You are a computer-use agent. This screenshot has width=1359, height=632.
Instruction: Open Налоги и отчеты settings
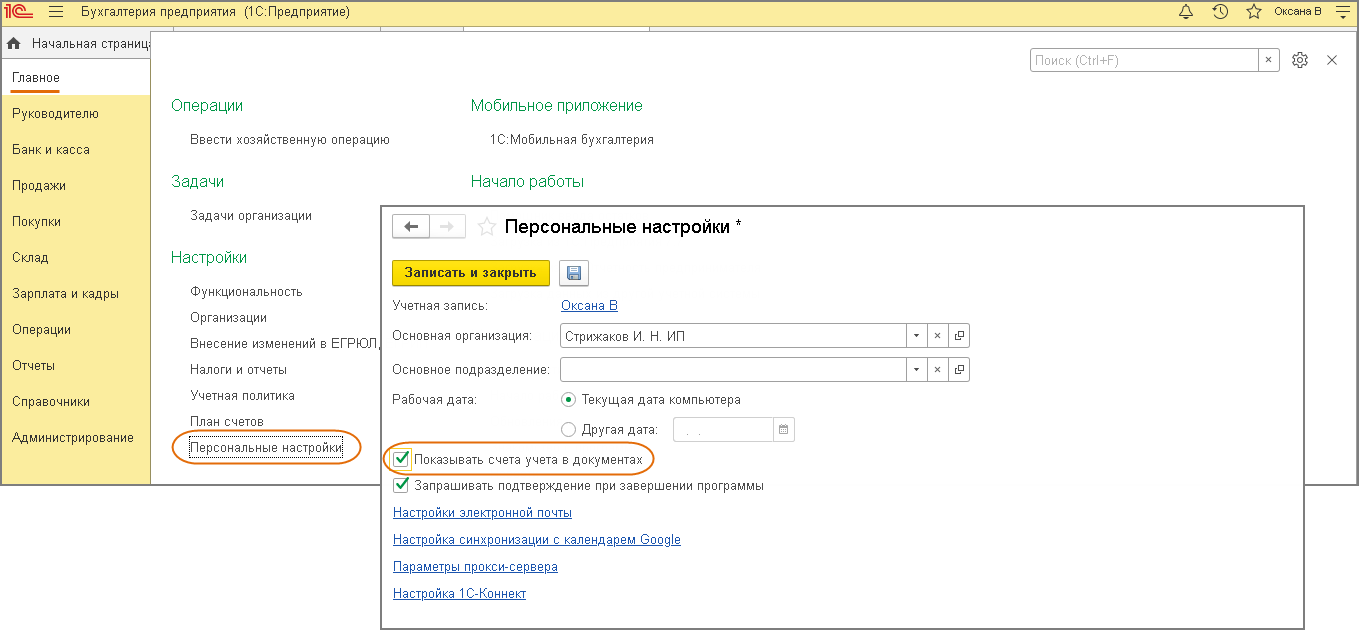[x=238, y=370]
